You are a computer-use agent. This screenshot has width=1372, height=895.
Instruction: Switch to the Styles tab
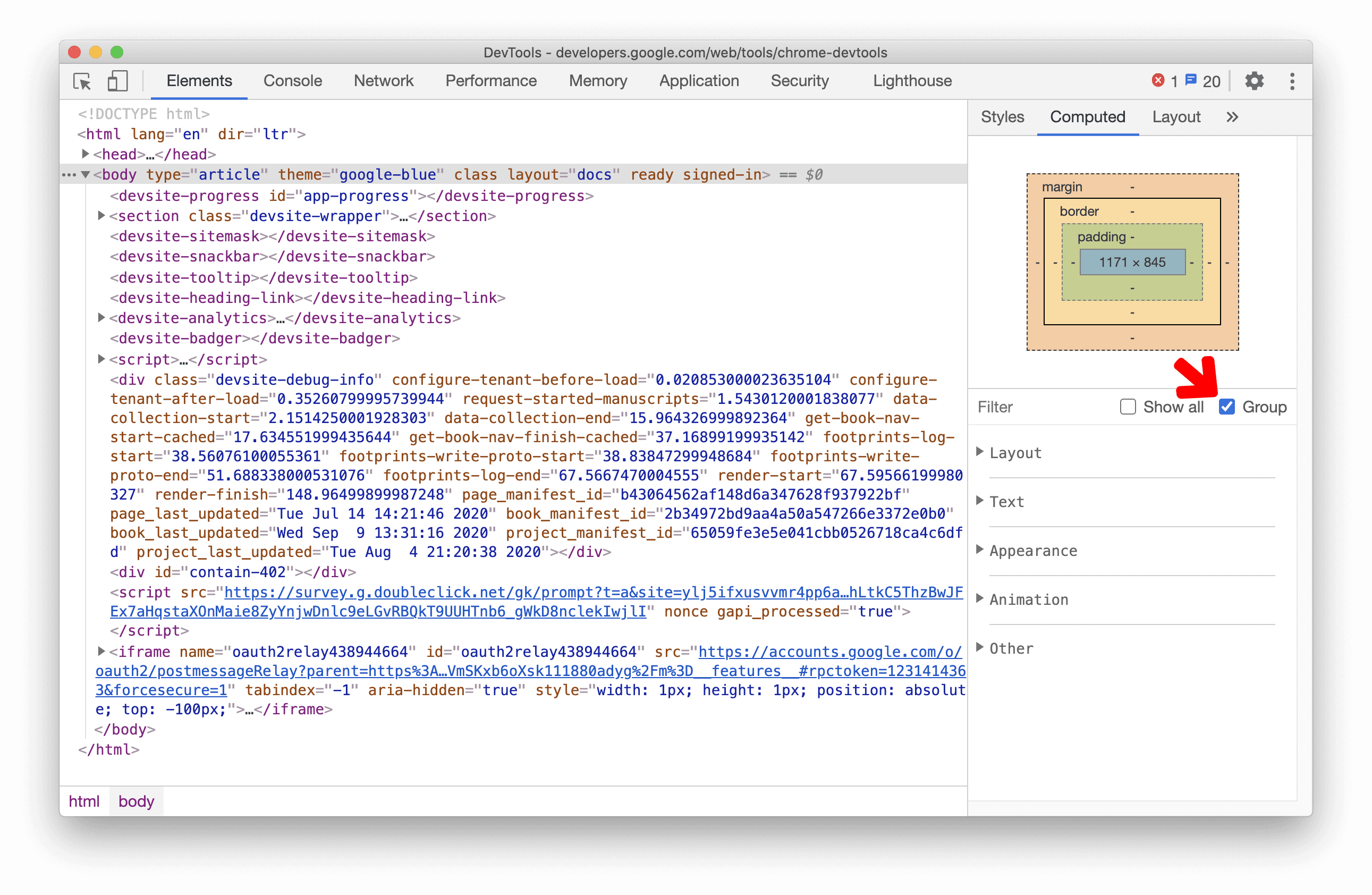coord(1001,117)
